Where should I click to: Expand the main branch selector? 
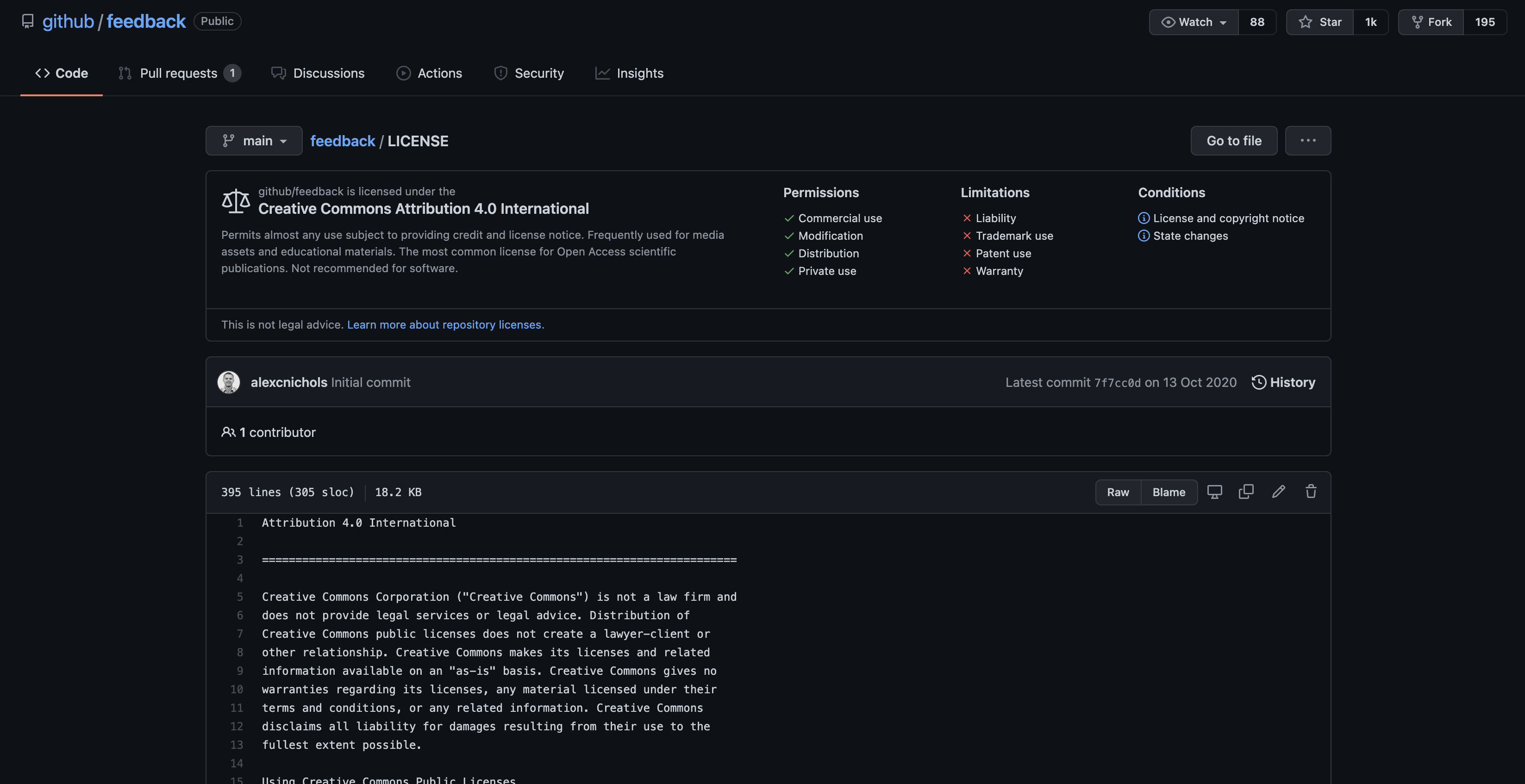click(x=254, y=140)
